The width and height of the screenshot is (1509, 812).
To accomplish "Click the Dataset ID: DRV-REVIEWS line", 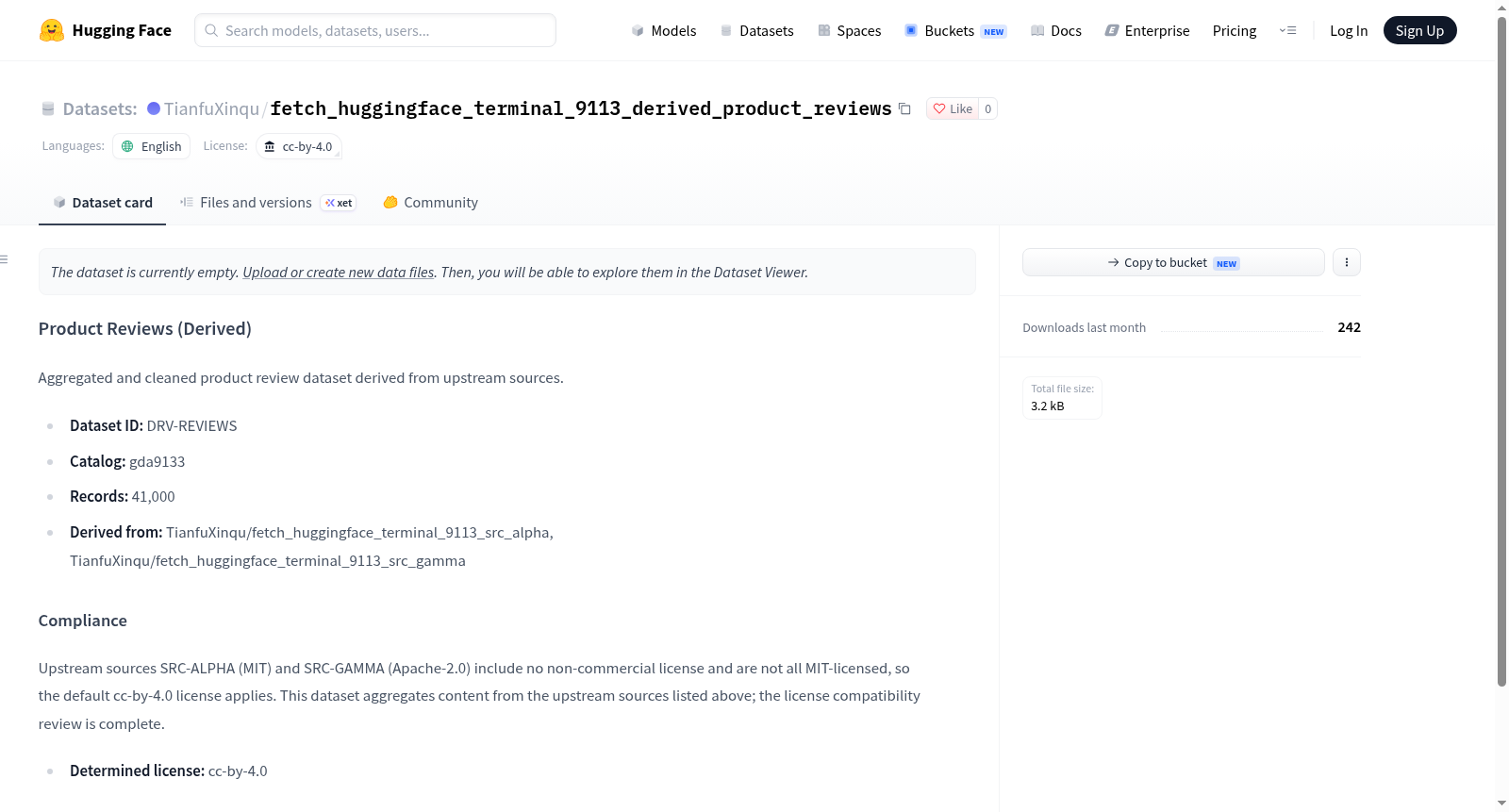I will [x=154, y=425].
